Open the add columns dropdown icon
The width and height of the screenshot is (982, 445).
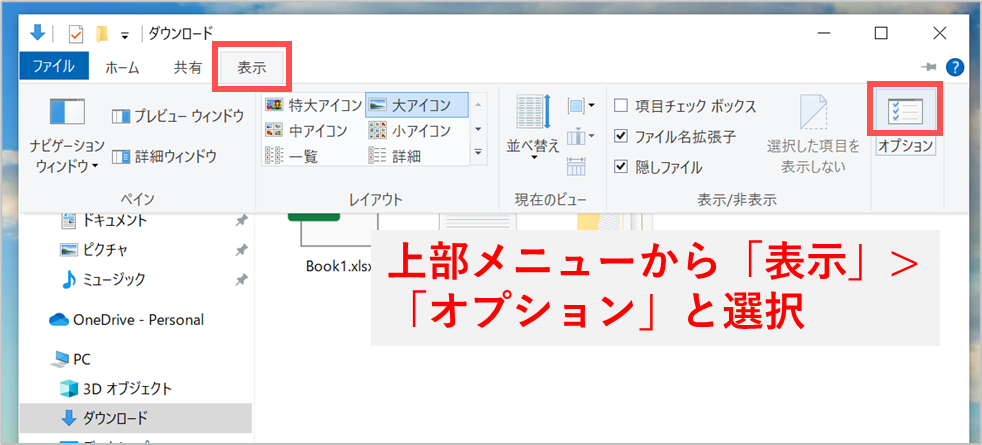581,135
